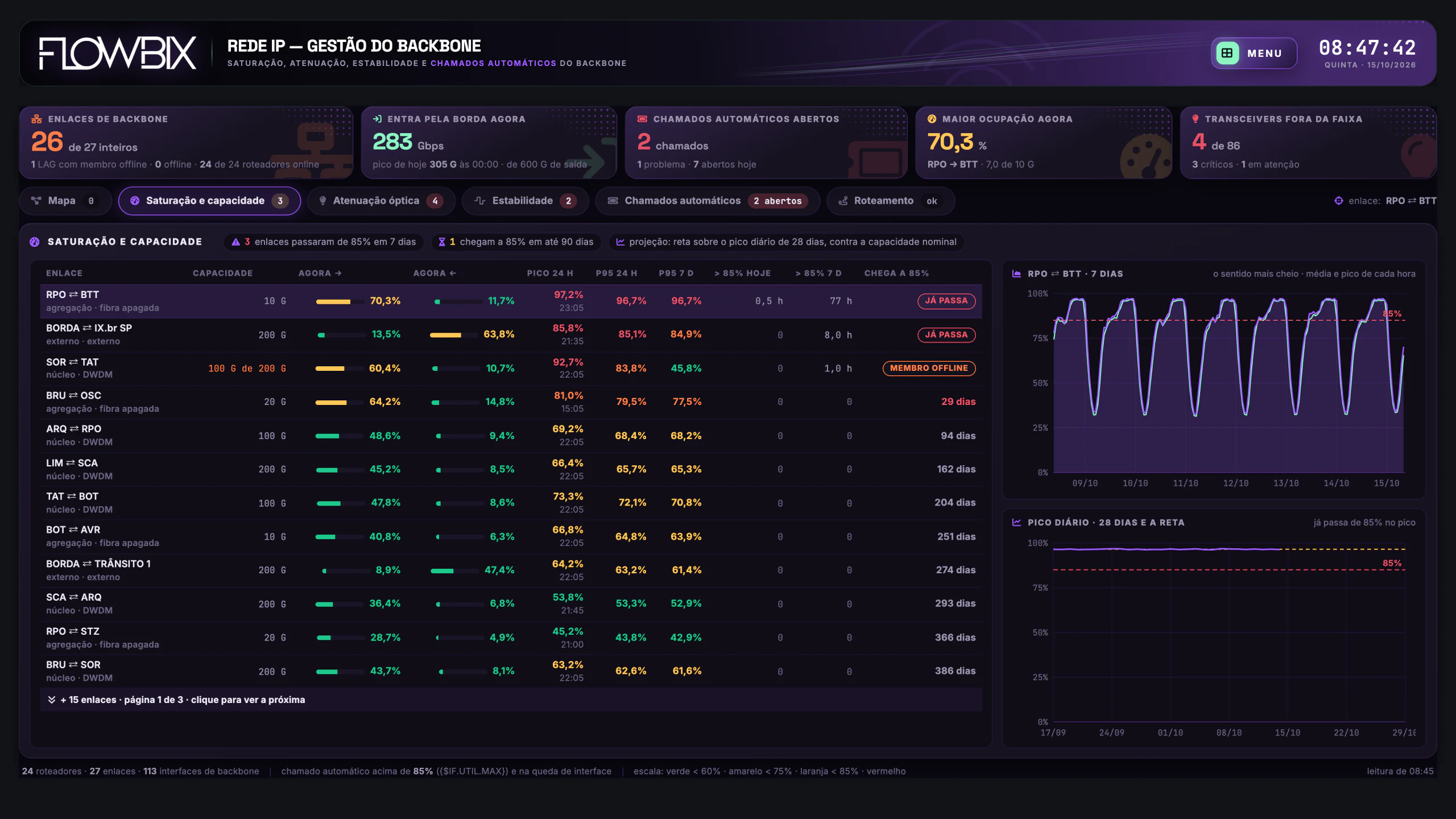Viewport: 1456px width, 819px height.
Task: Click the 'leitura de 08:45' status text
Action: [x=1400, y=771]
